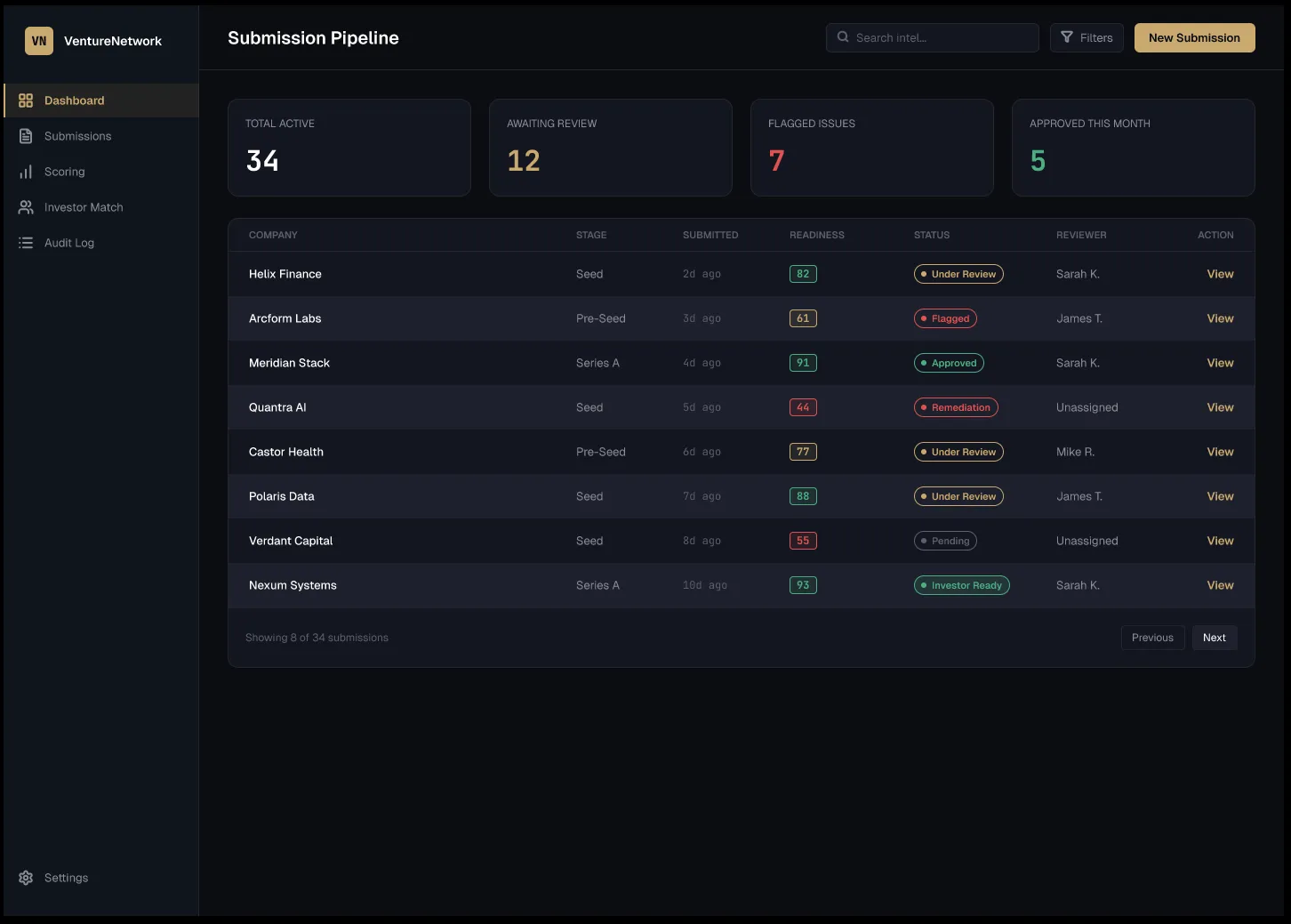Open View for Polaris Data
1291x924 pixels.
1220,496
